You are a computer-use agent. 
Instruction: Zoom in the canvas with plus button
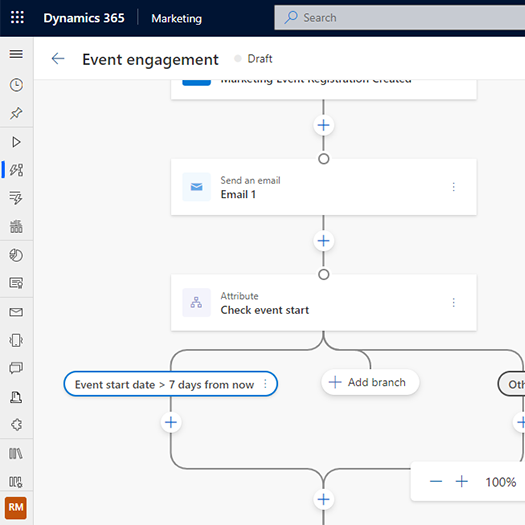point(462,481)
